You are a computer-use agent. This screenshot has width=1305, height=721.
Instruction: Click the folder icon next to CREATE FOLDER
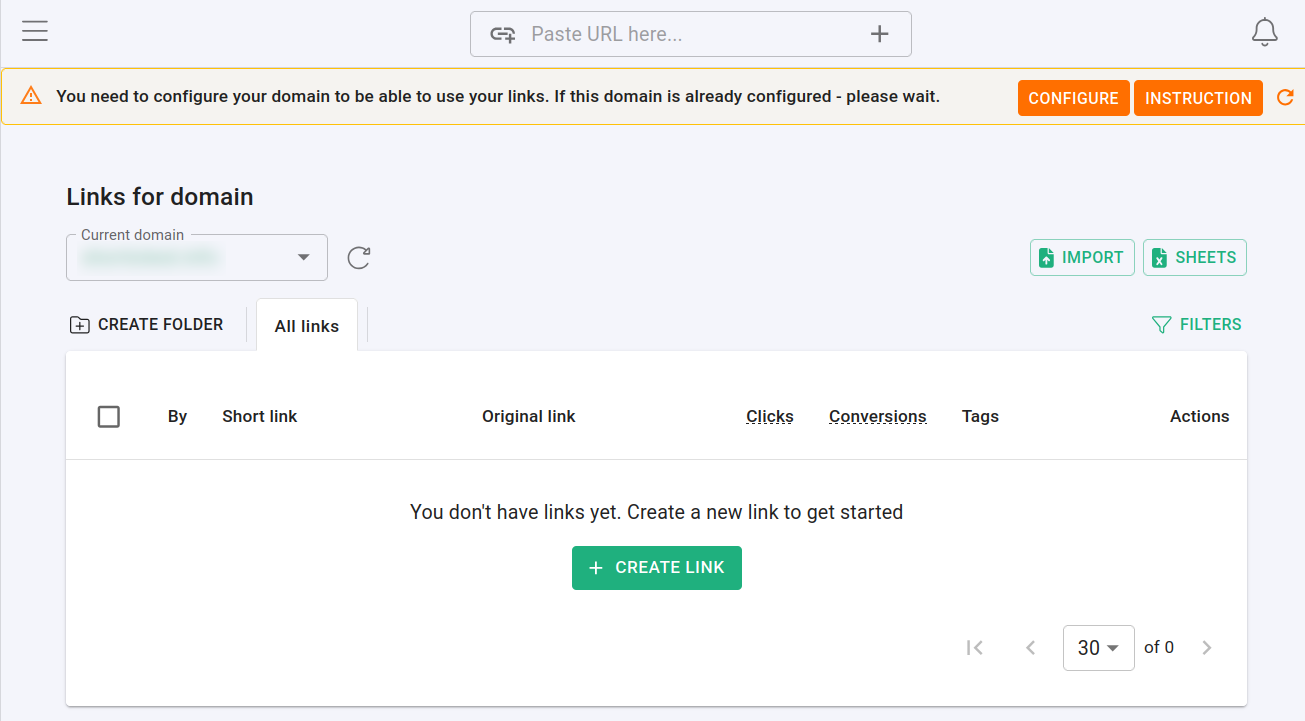pyautogui.click(x=79, y=324)
